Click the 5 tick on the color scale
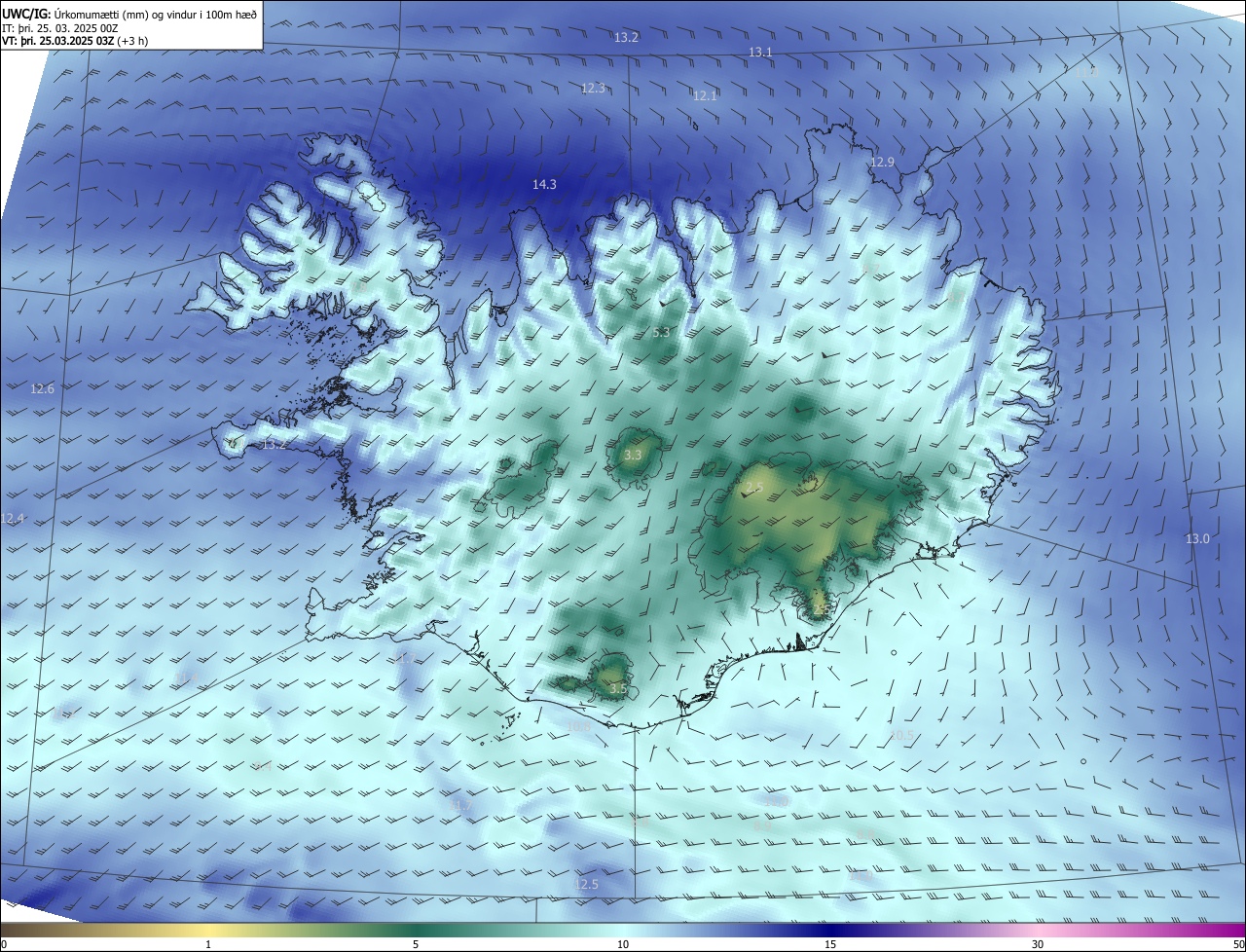The height and width of the screenshot is (952, 1246). [416, 944]
